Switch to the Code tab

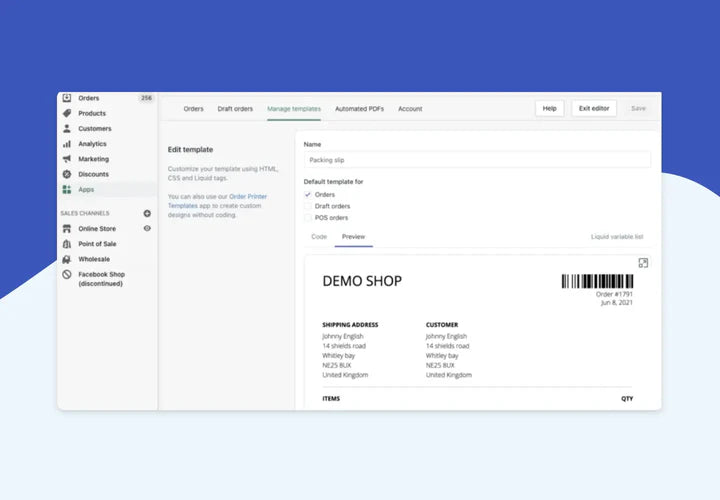pos(319,237)
